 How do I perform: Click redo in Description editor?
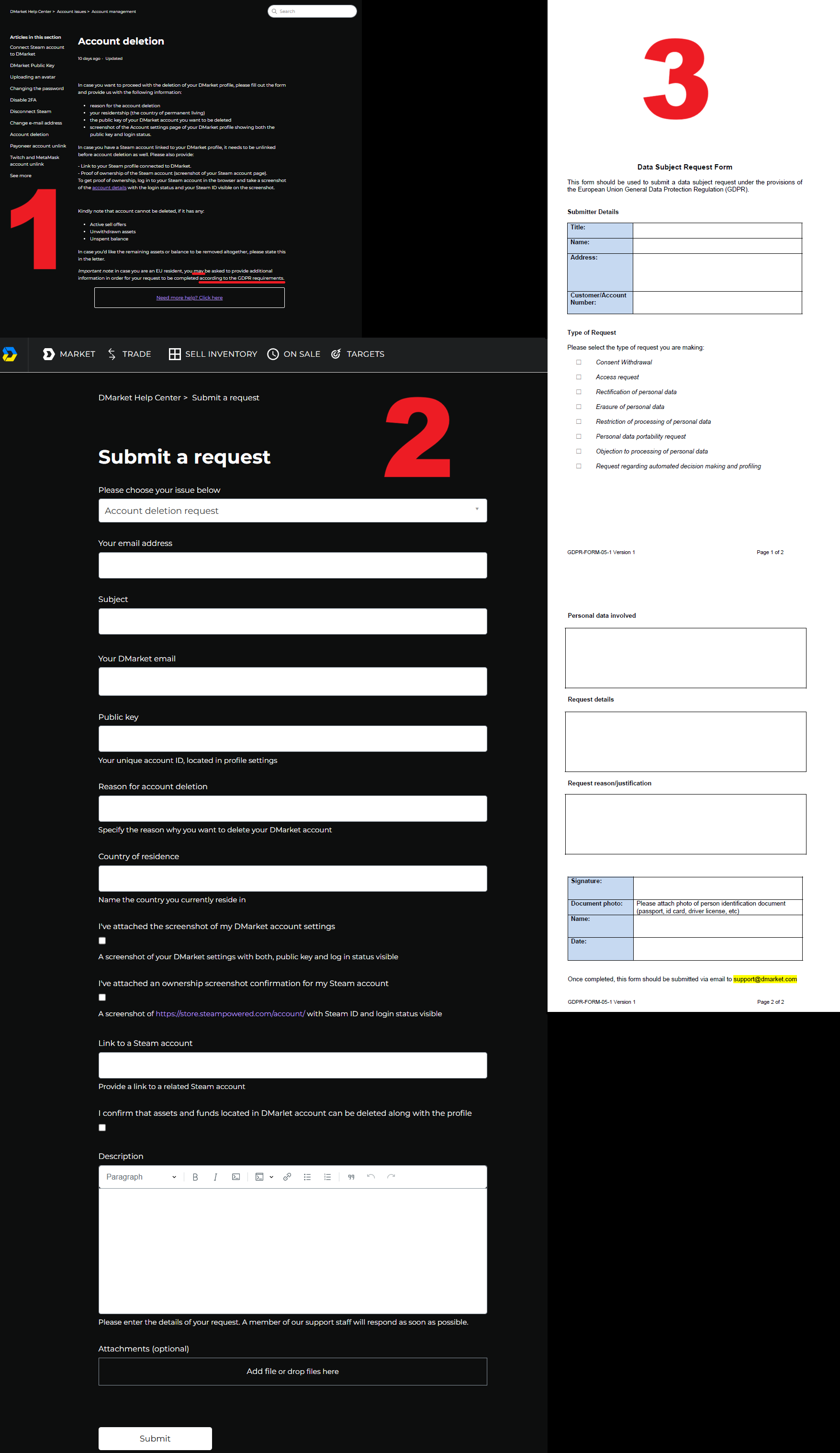(391, 1177)
